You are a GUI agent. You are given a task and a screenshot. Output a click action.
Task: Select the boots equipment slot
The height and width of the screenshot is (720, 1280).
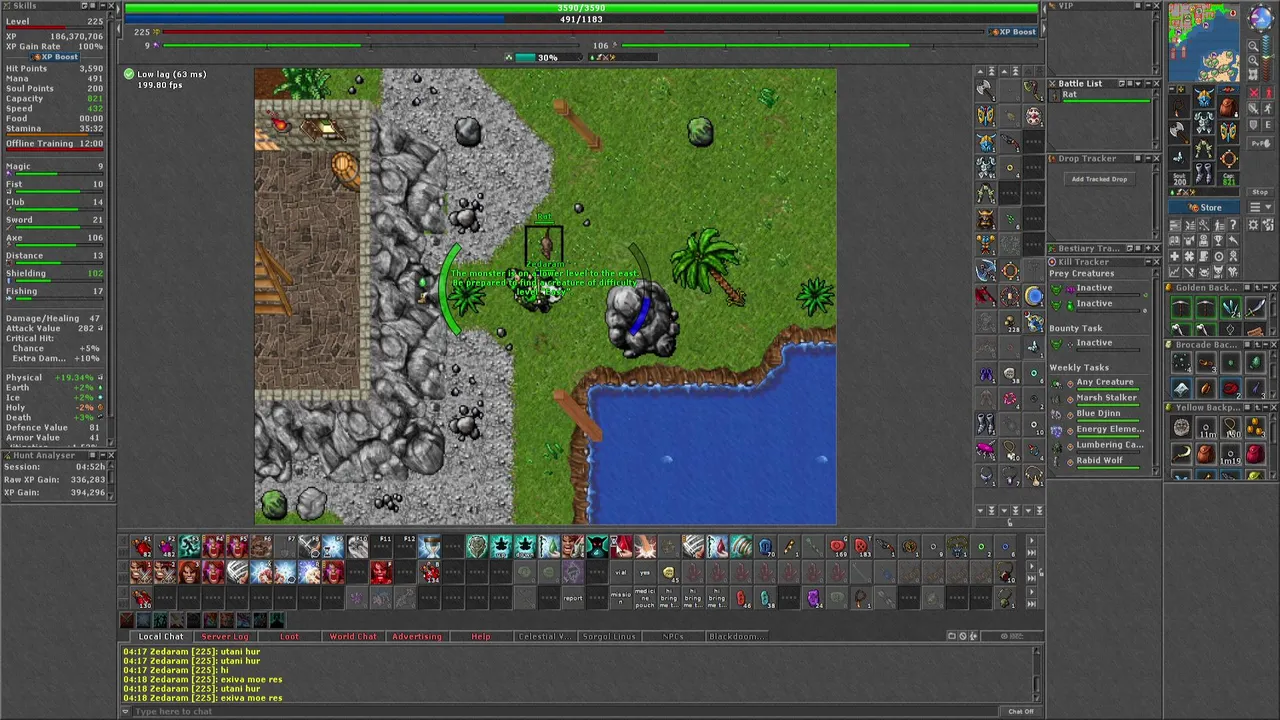[1204, 173]
